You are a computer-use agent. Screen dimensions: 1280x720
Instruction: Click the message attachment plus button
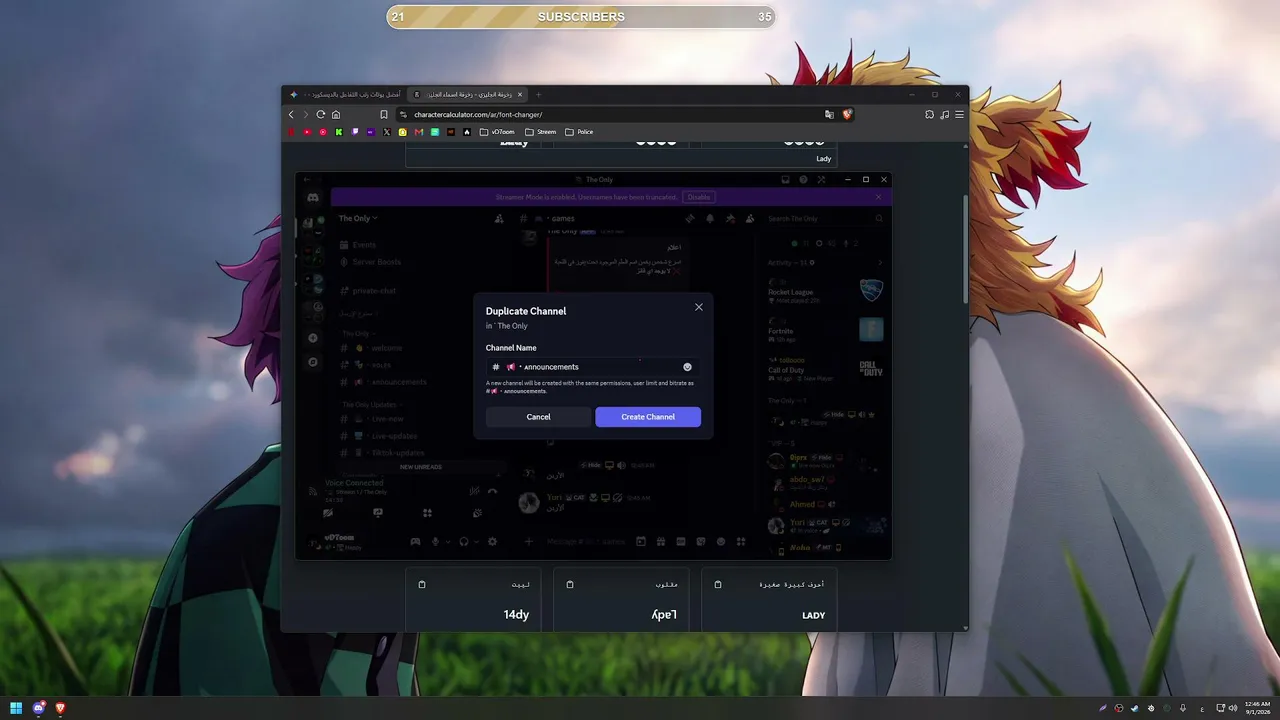tap(529, 542)
